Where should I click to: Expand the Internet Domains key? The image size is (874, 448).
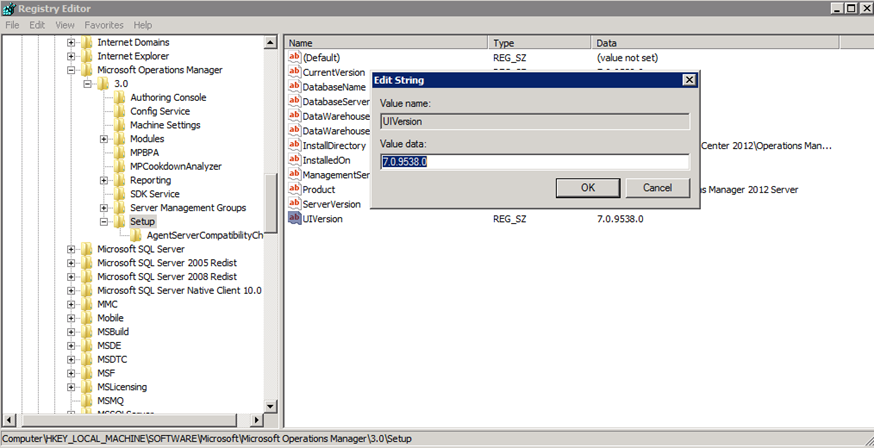(71, 42)
